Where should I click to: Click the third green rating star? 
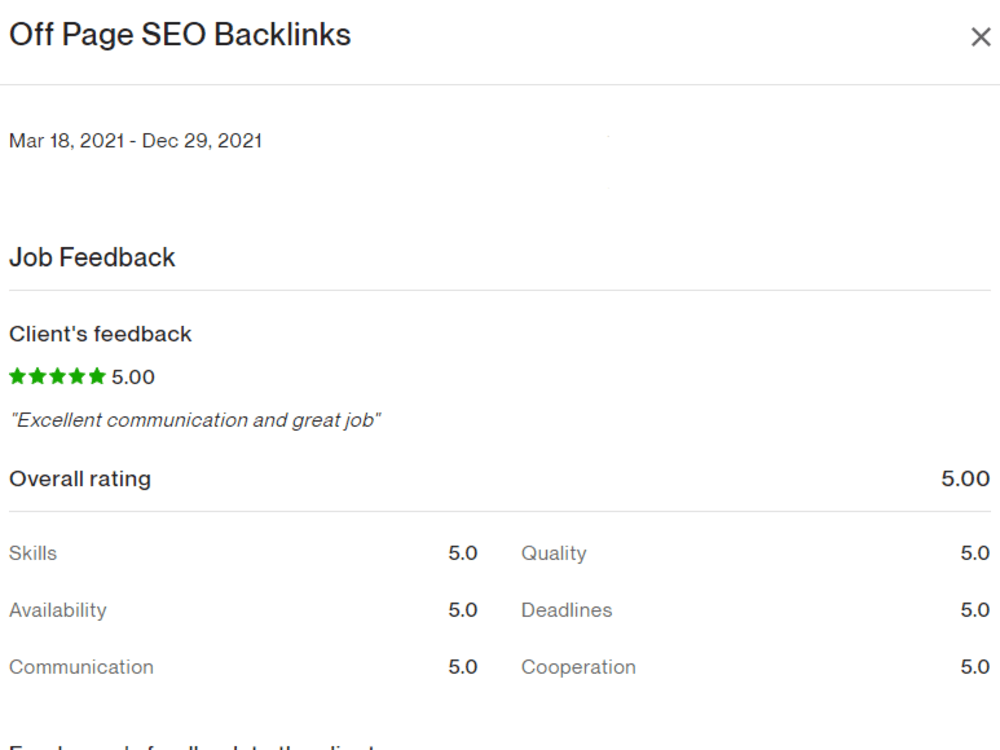(x=57, y=376)
